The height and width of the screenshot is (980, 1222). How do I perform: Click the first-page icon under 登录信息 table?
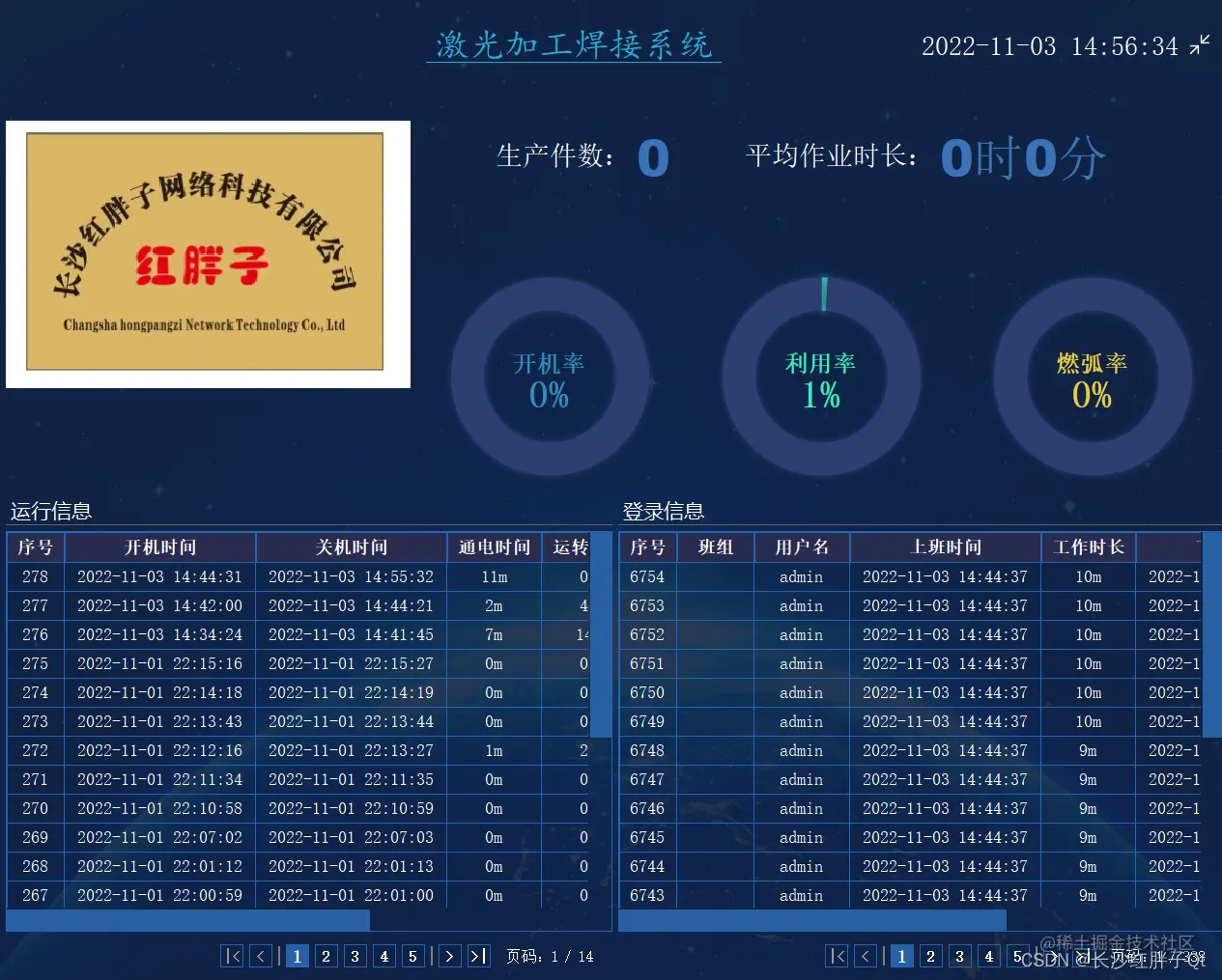(837, 956)
